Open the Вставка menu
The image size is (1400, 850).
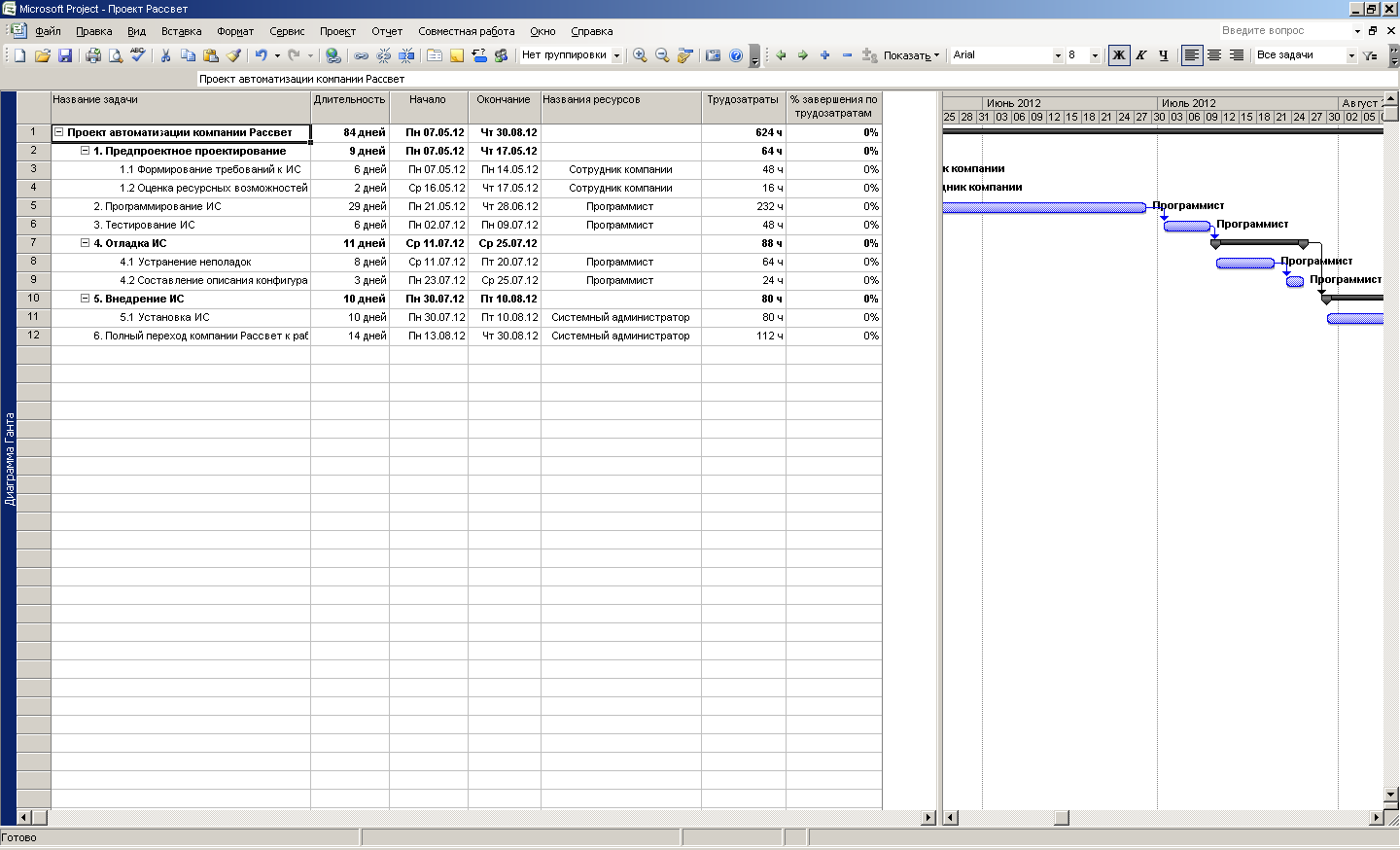pyautogui.click(x=182, y=31)
